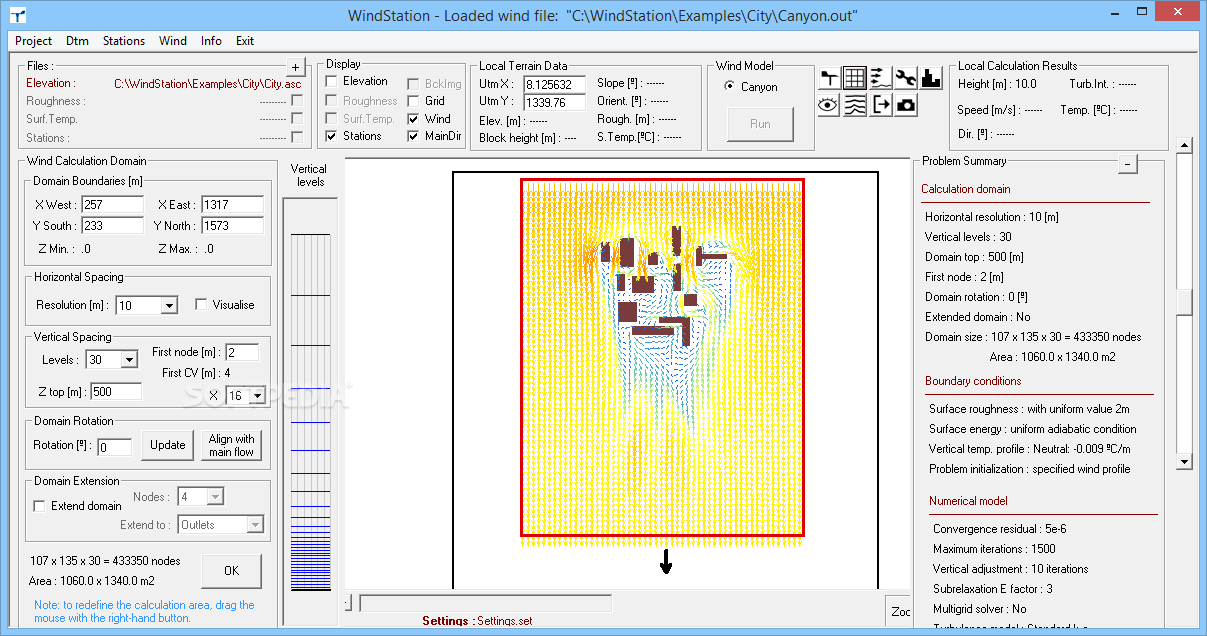Viewport: 1207px width, 636px height.
Task: Toggle the Stations file checkbox in Files
Action: click(296, 138)
